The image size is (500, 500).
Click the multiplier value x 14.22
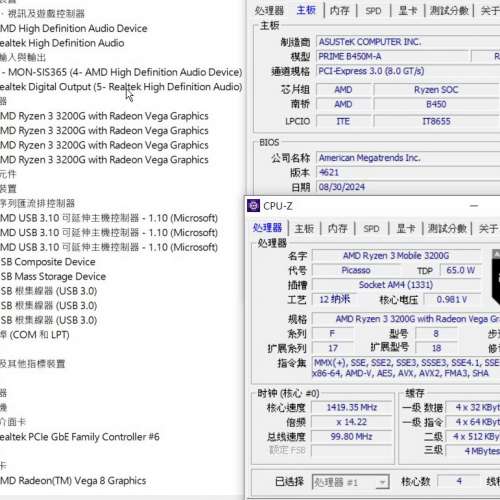(x=352, y=422)
